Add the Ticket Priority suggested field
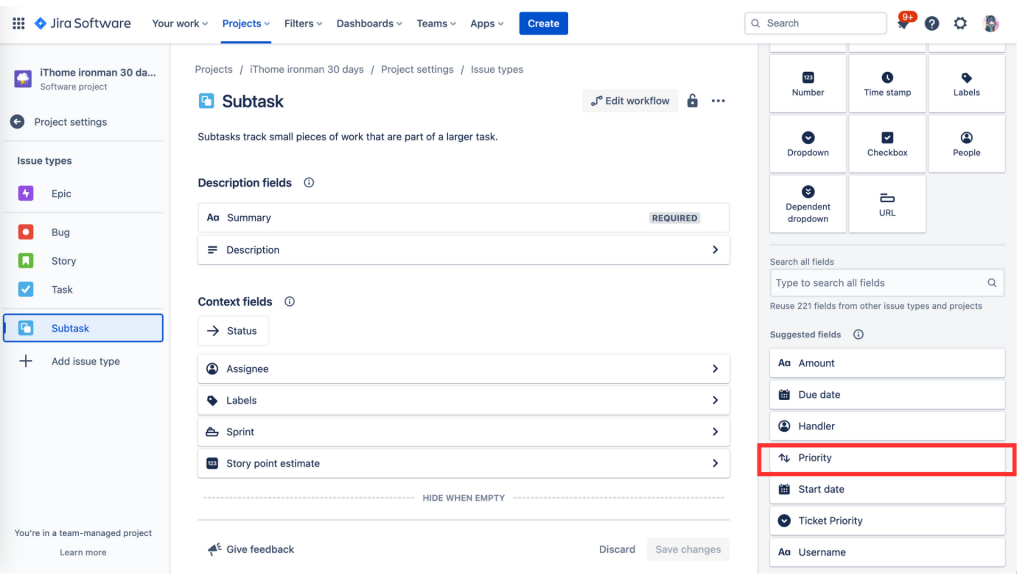This screenshot has height=576, width=1024. pos(887,521)
